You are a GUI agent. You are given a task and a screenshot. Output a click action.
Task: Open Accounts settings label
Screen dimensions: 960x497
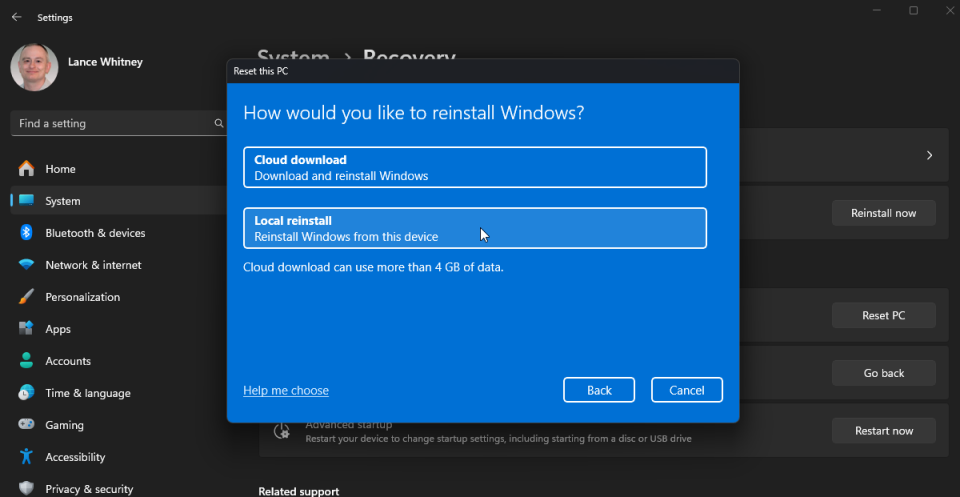tap(68, 361)
